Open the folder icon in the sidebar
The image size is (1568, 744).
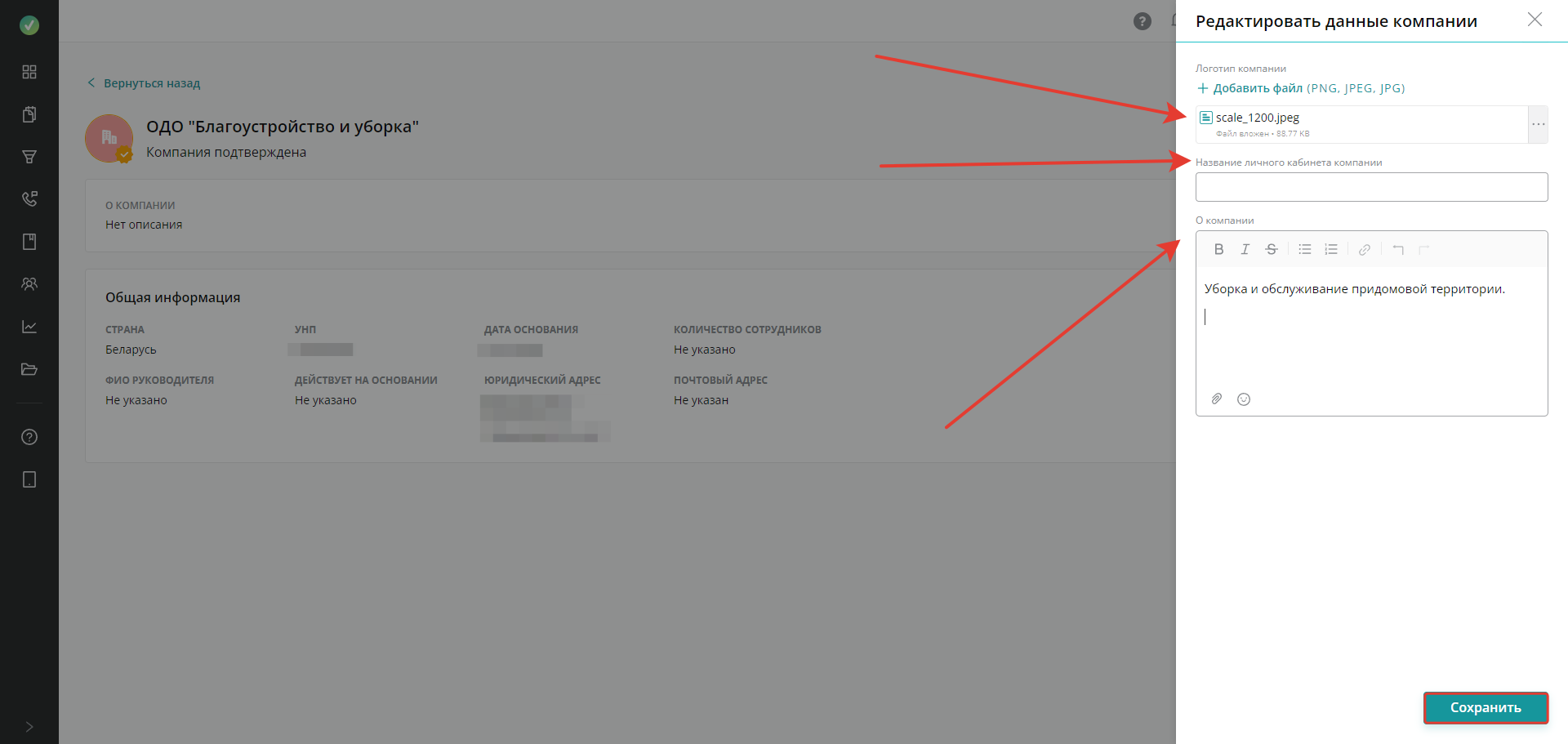click(x=29, y=369)
